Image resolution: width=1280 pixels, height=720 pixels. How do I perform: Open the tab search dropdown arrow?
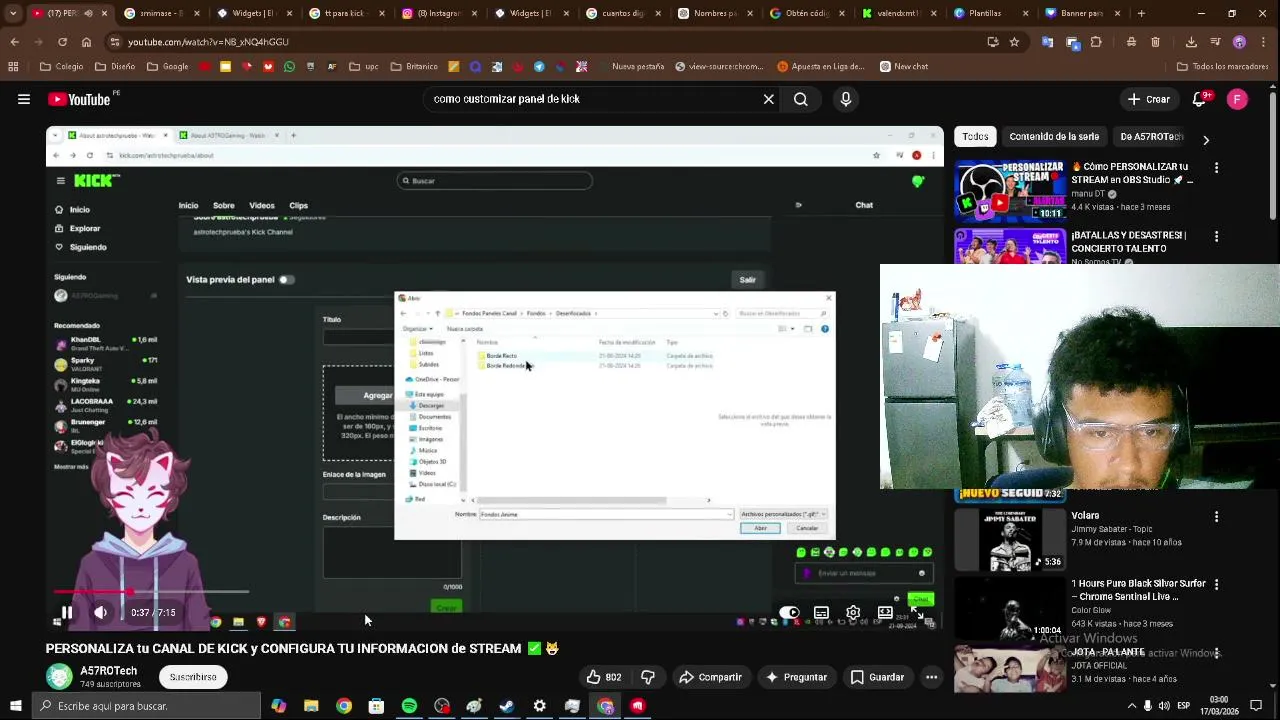[13, 14]
